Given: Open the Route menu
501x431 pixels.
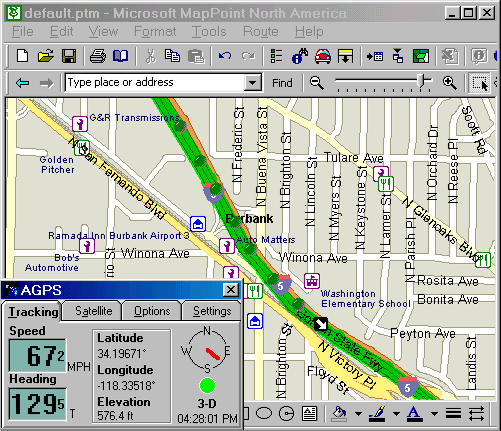Looking at the screenshot, I should point(261,32).
